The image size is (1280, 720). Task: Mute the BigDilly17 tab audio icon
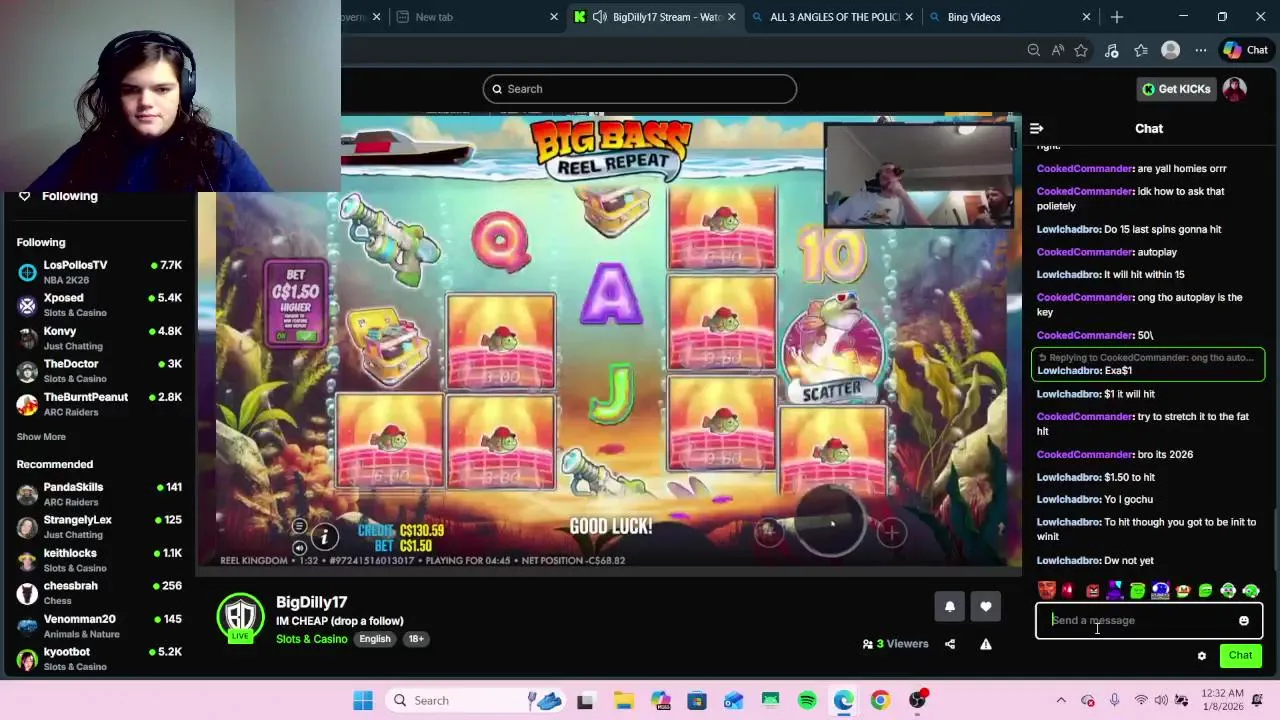(x=599, y=17)
